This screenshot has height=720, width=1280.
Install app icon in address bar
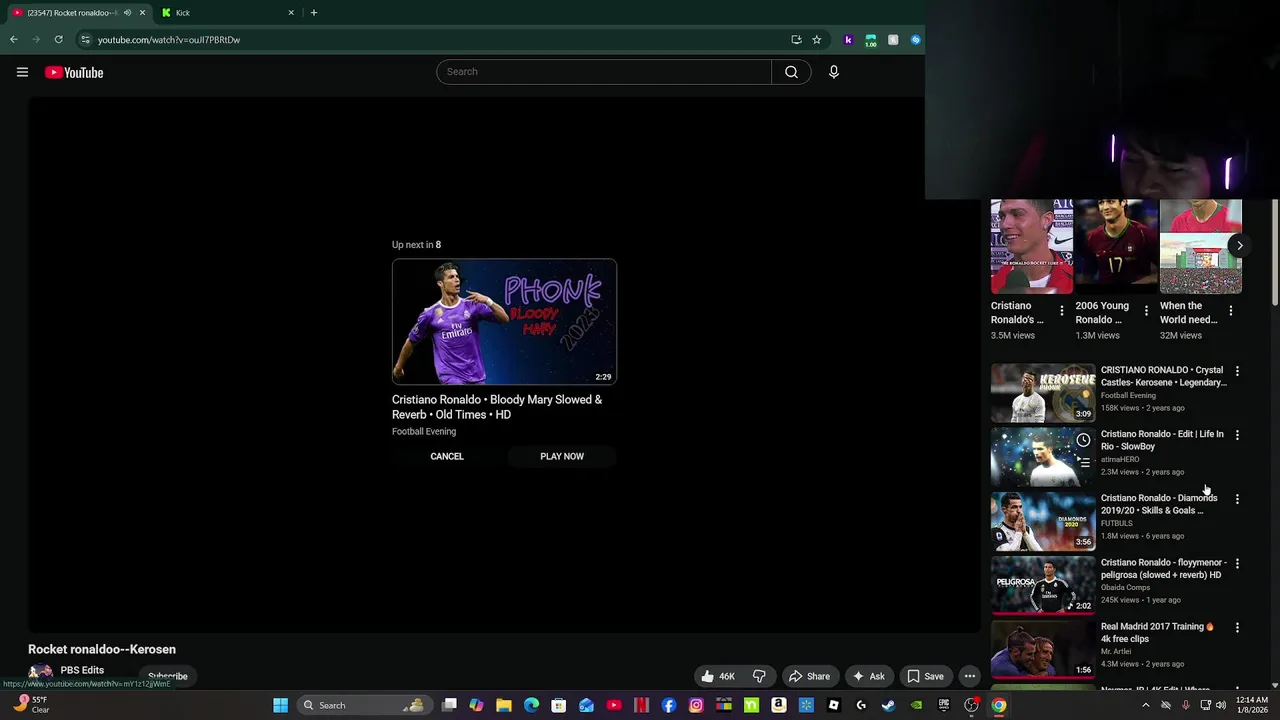(796, 40)
